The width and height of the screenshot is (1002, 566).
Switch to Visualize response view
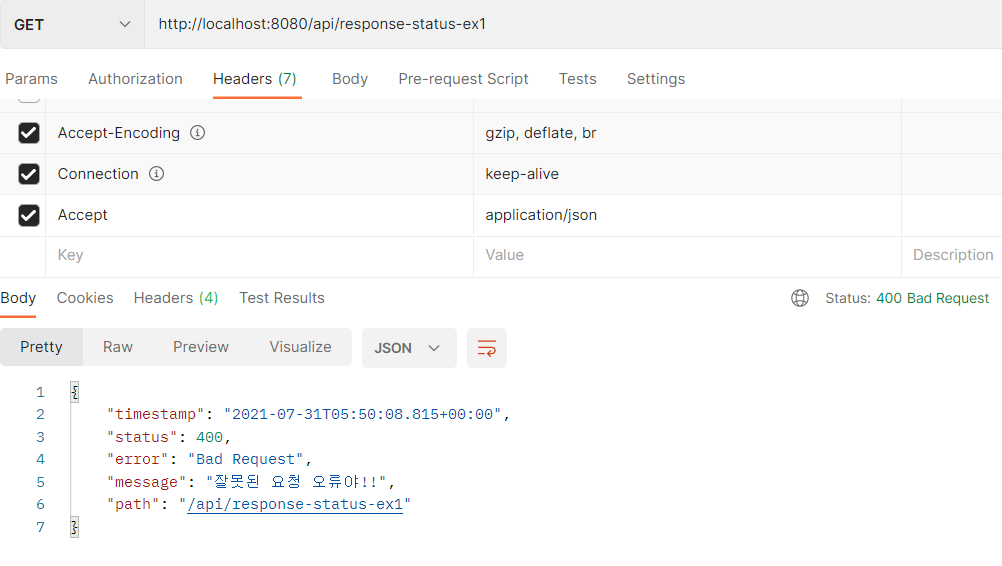coord(300,347)
